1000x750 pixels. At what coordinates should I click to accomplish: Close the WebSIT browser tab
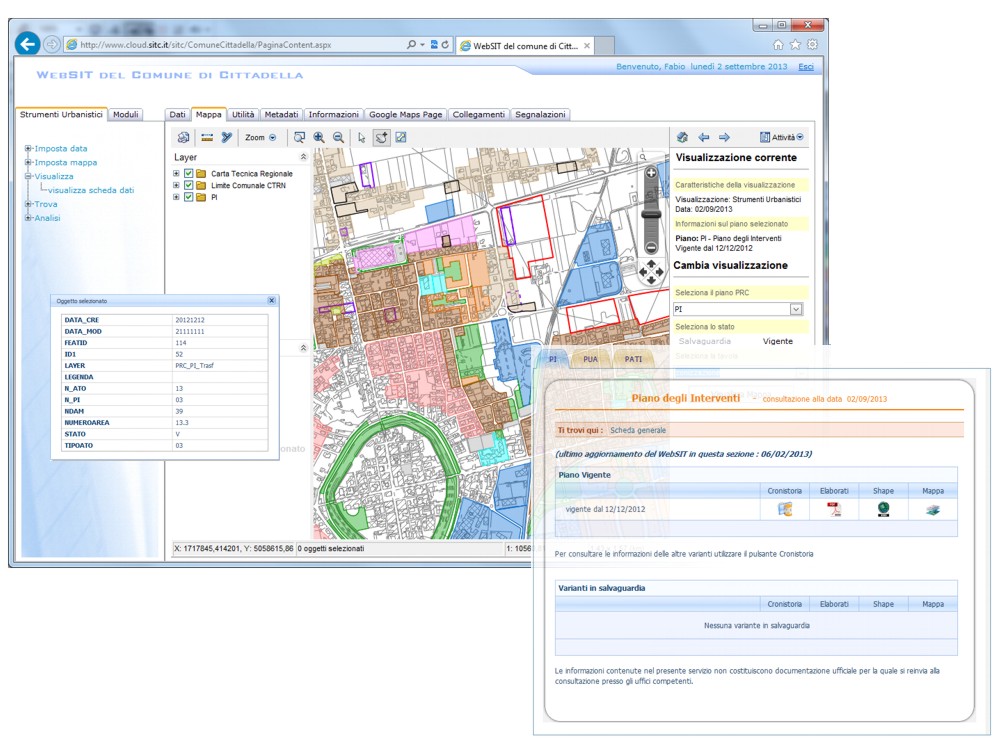587,46
